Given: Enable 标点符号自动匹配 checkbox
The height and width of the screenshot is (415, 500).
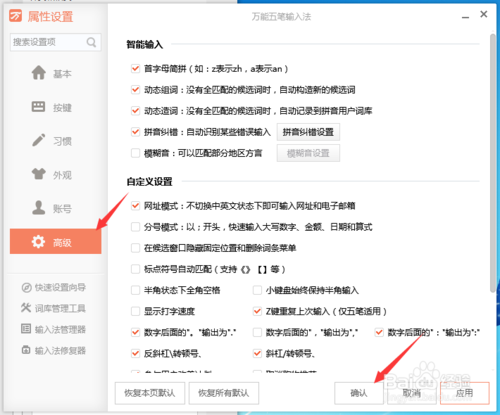Looking at the screenshot, I should coord(135,269).
